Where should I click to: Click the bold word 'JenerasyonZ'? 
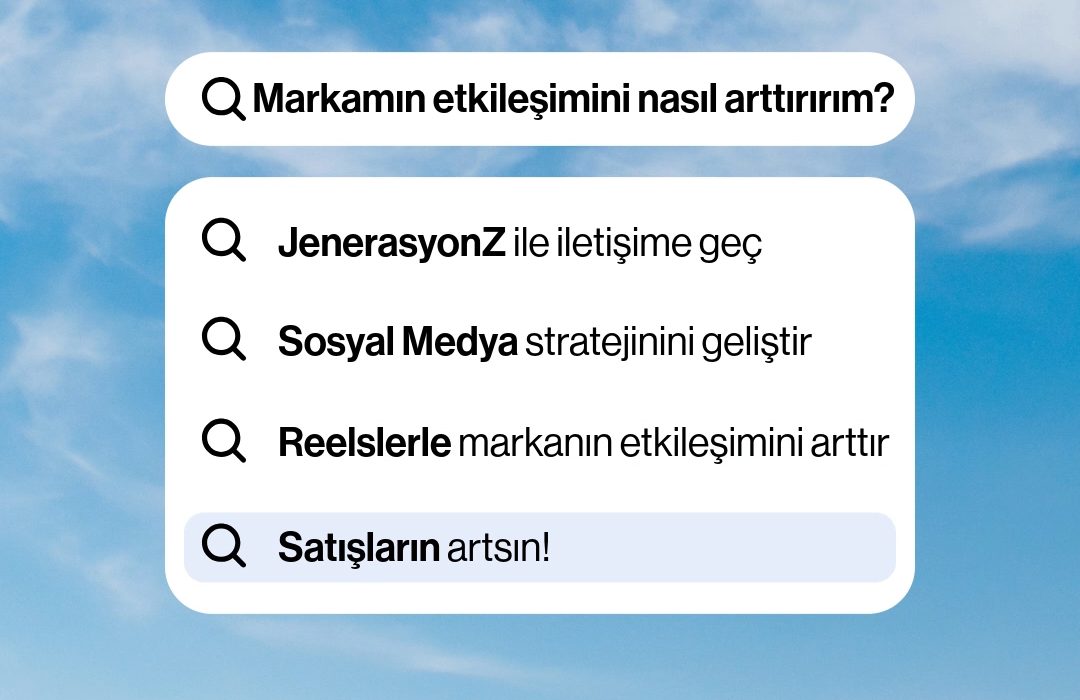point(392,243)
